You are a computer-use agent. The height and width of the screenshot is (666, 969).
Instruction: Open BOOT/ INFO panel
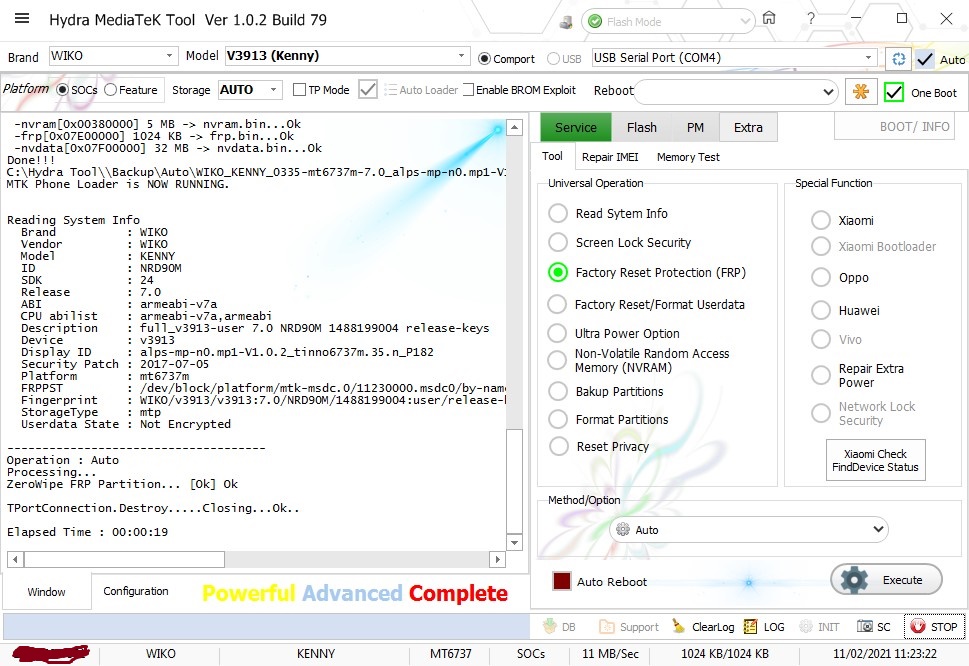(x=894, y=127)
